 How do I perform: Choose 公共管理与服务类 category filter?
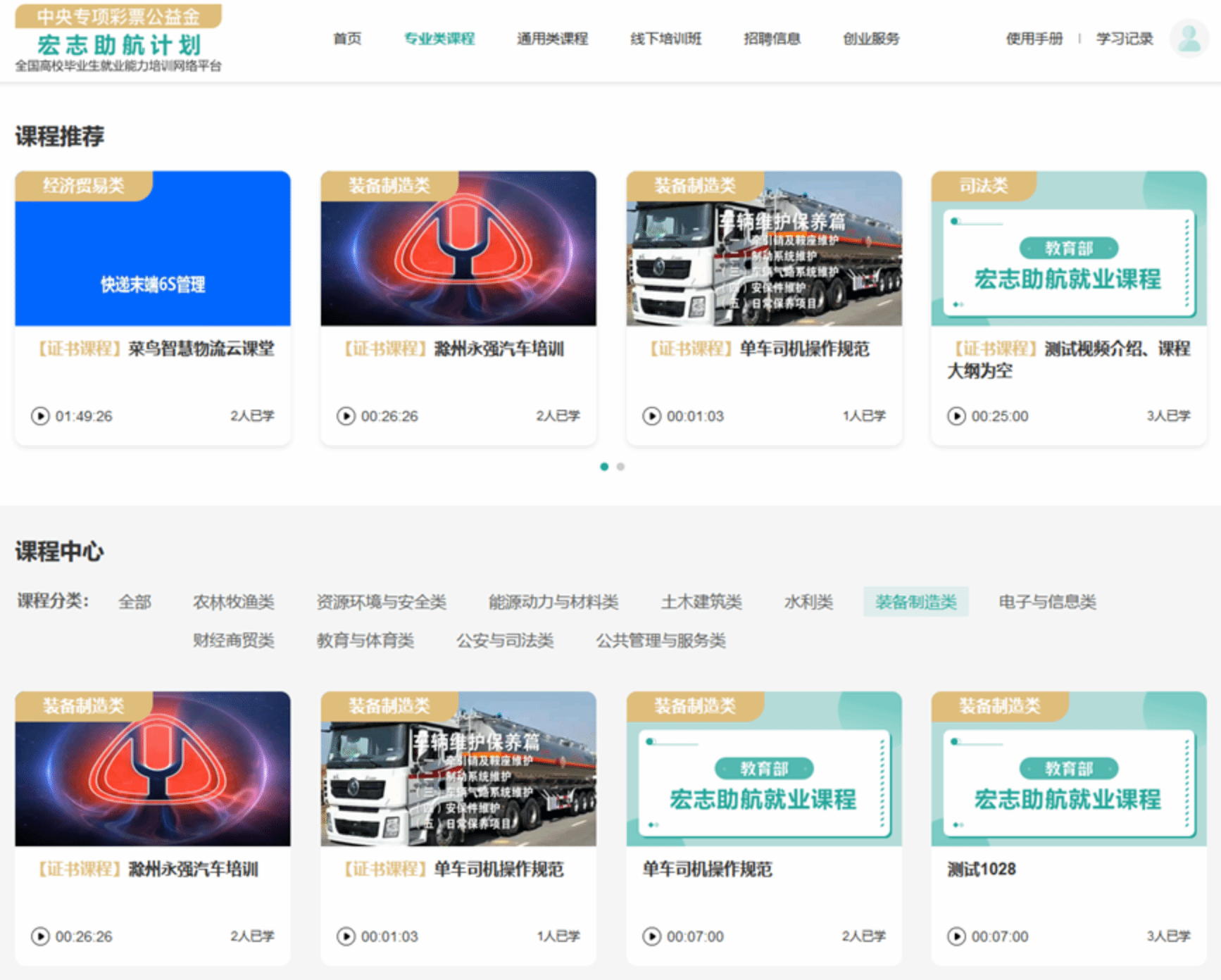click(x=660, y=641)
